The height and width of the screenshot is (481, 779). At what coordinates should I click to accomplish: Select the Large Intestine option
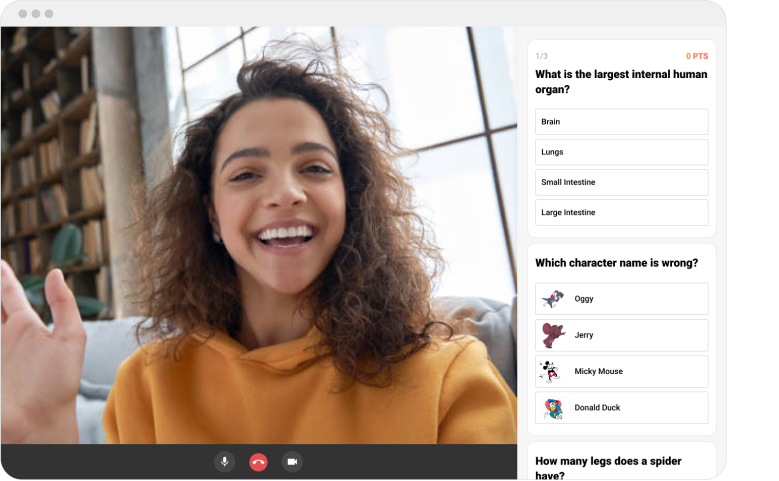coord(621,212)
